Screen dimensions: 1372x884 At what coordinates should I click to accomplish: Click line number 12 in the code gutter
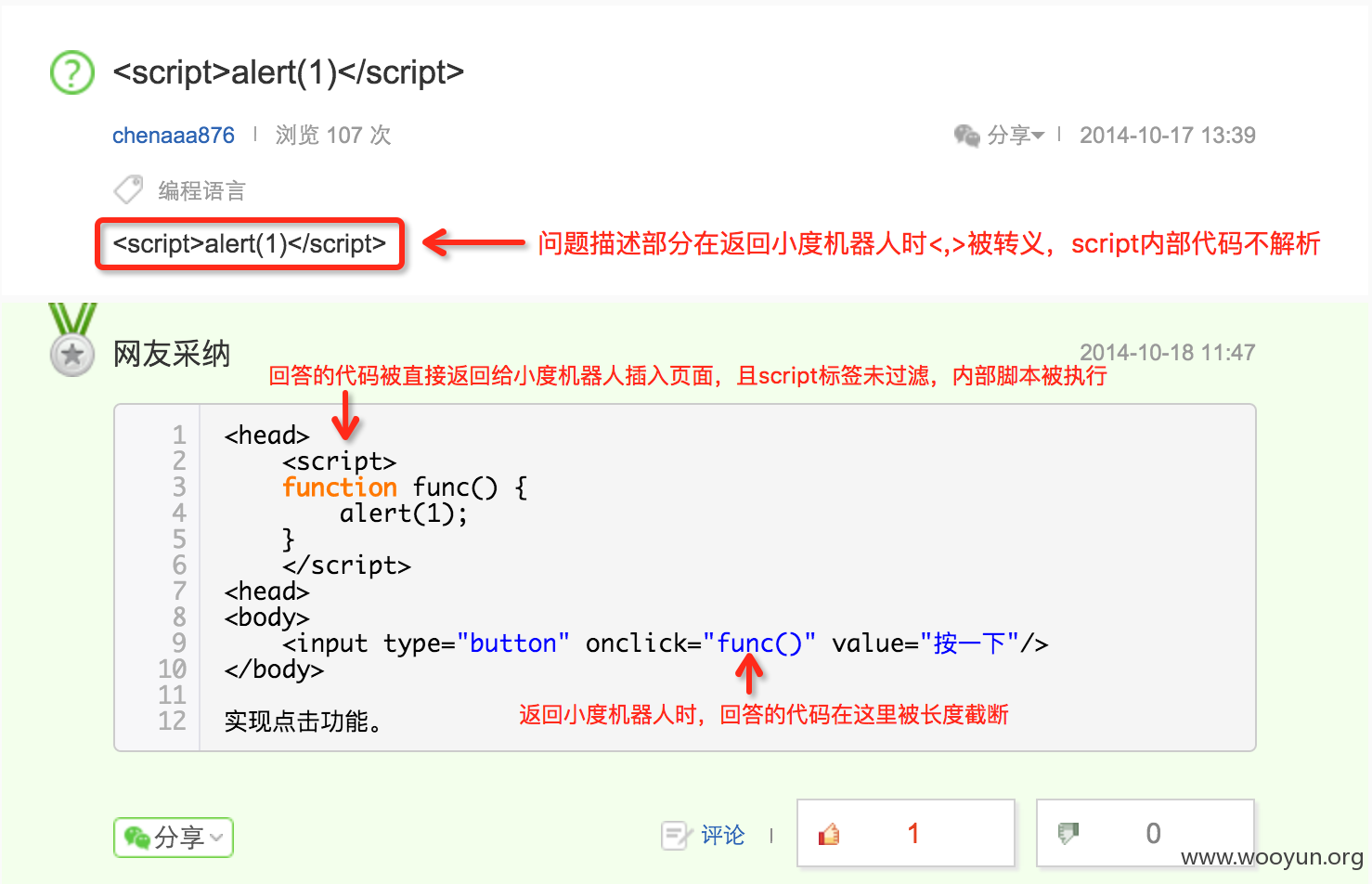pyautogui.click(x=172, y=721)
